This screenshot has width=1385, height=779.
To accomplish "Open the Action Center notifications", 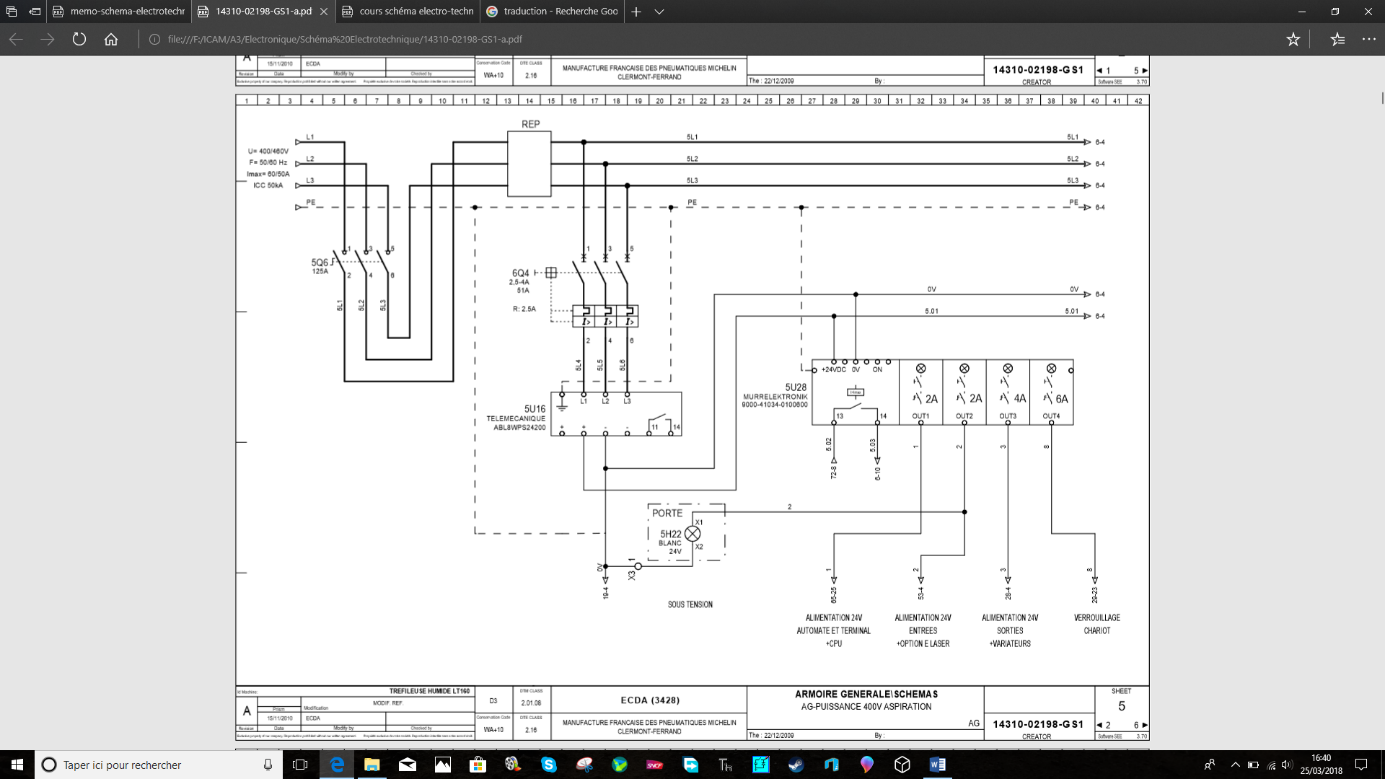I will coord(1362,765).
